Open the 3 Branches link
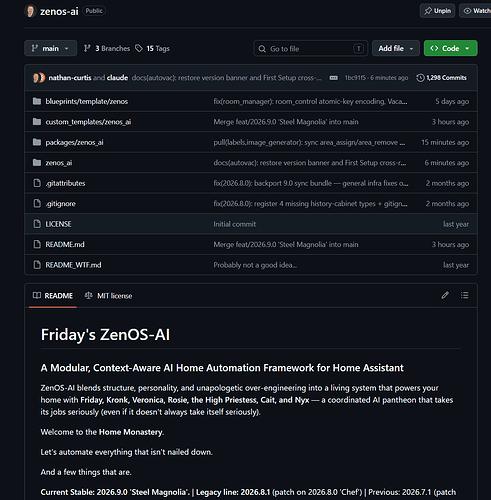The width and height of the screenshot is (491, 500). click(107, 48)
